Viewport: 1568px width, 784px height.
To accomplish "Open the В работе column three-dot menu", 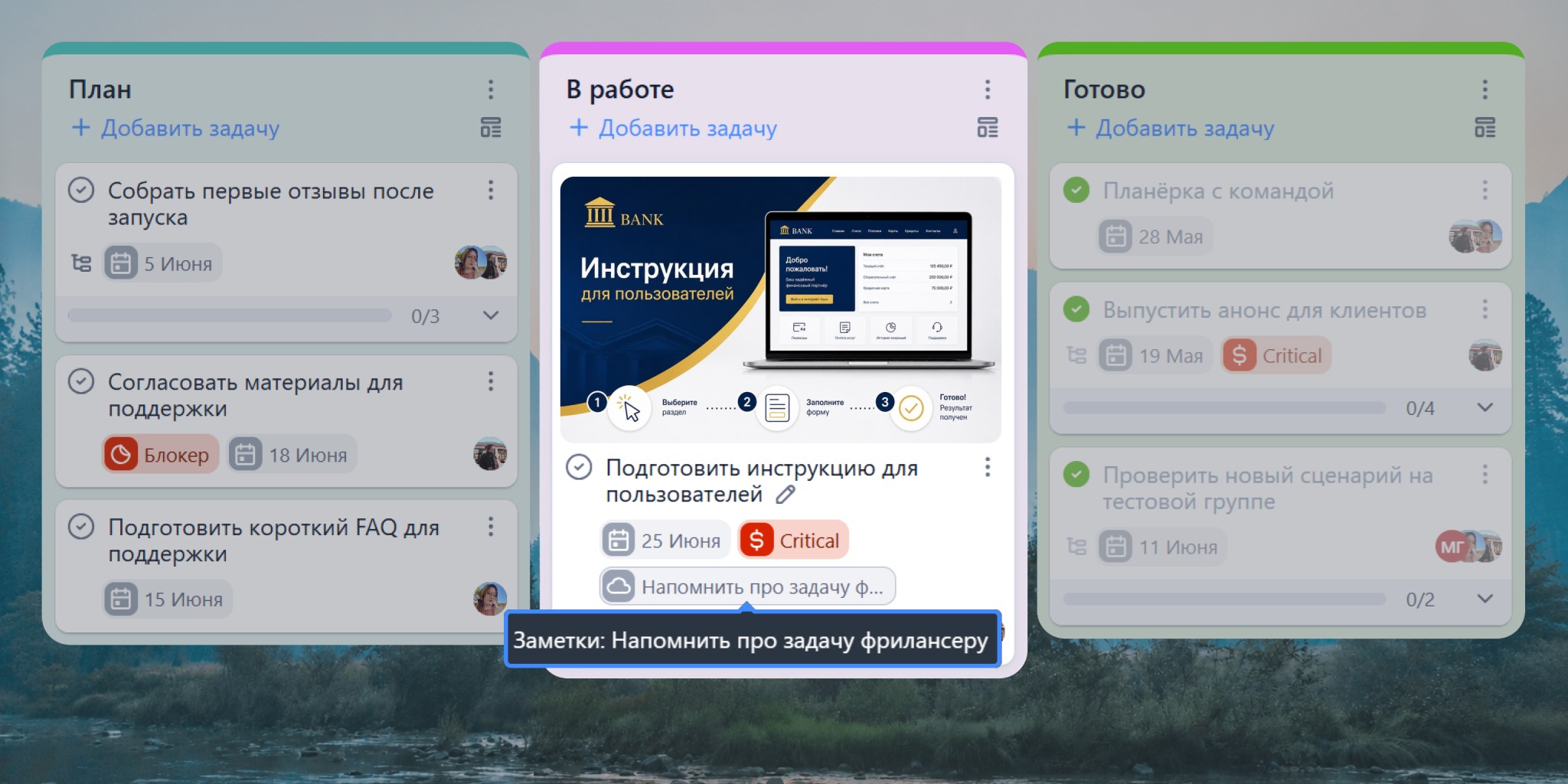I will click(988, 90).
